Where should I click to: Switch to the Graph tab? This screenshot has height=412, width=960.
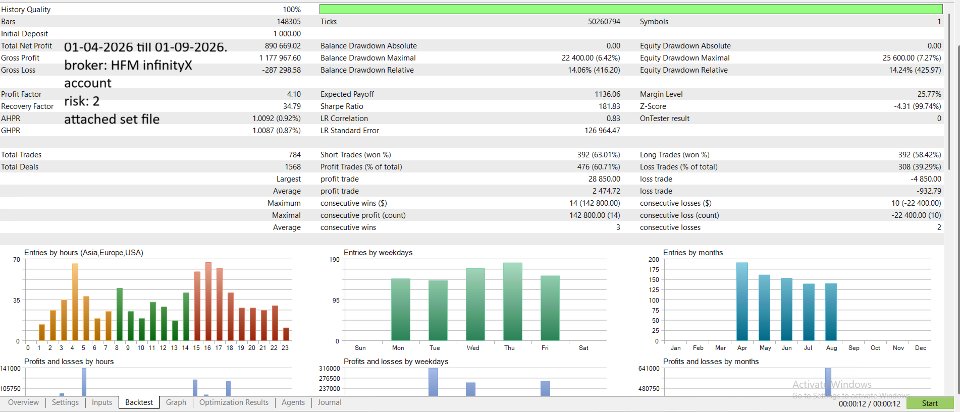tap(176, 403)
